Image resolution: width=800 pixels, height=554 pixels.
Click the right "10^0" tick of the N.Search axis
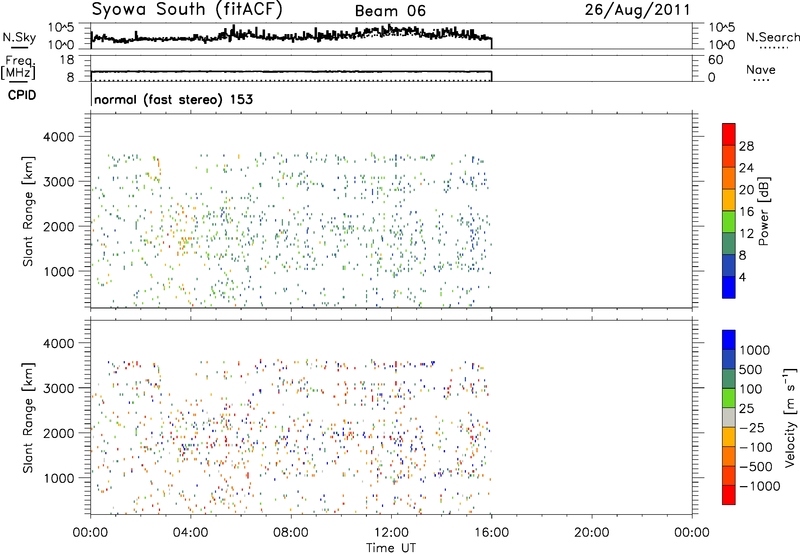pos(722,45)
